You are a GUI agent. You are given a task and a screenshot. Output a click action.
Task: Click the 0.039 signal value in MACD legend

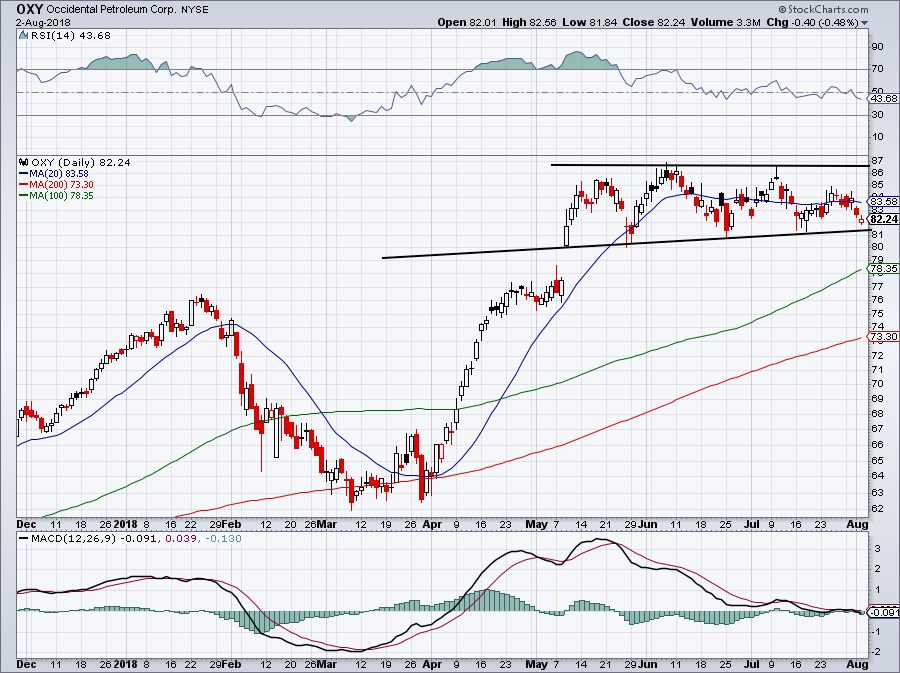[x=179, y=539]
